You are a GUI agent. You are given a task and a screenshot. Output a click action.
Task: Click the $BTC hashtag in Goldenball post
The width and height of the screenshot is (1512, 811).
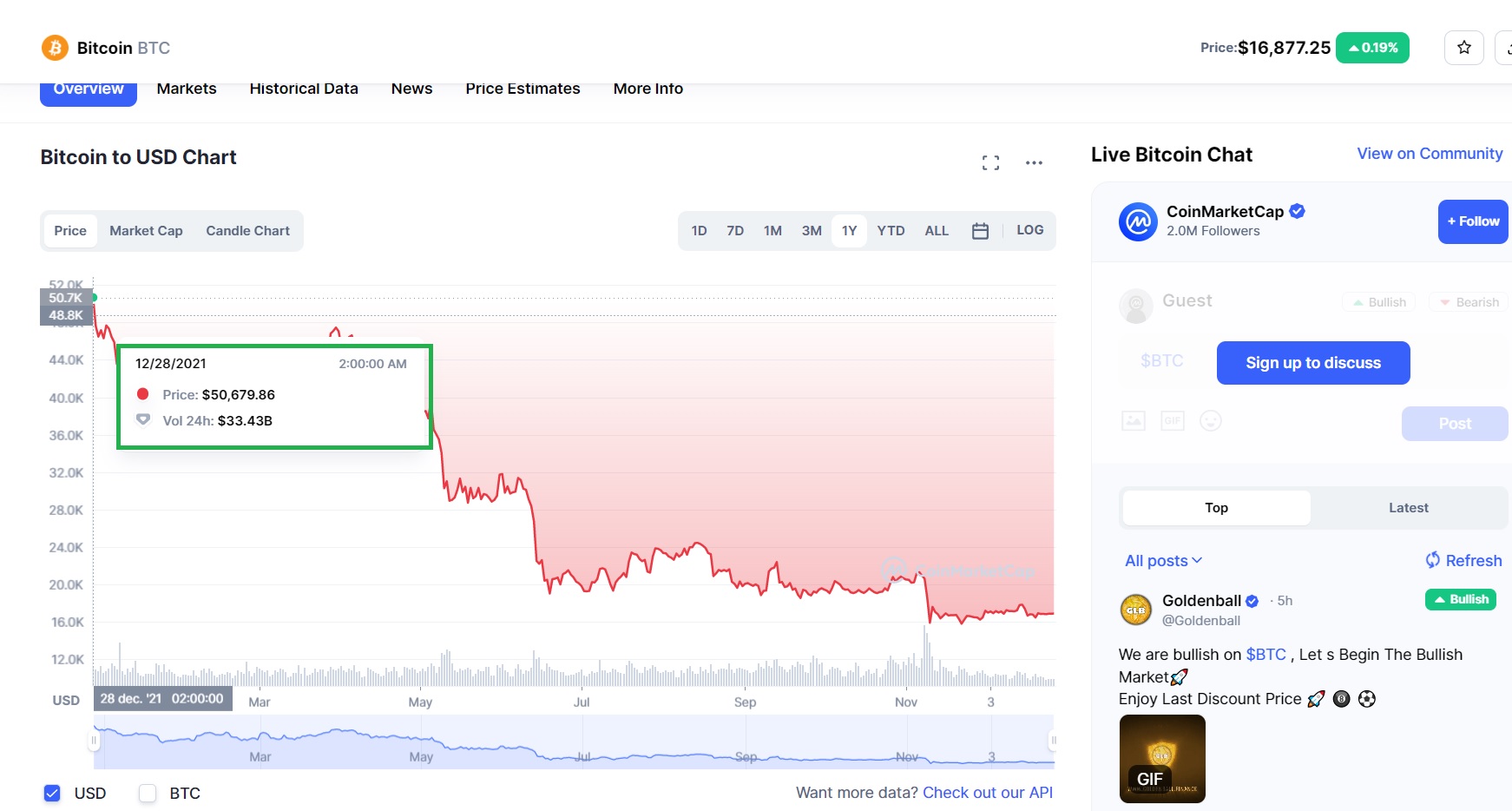[x=1265, y=655]
